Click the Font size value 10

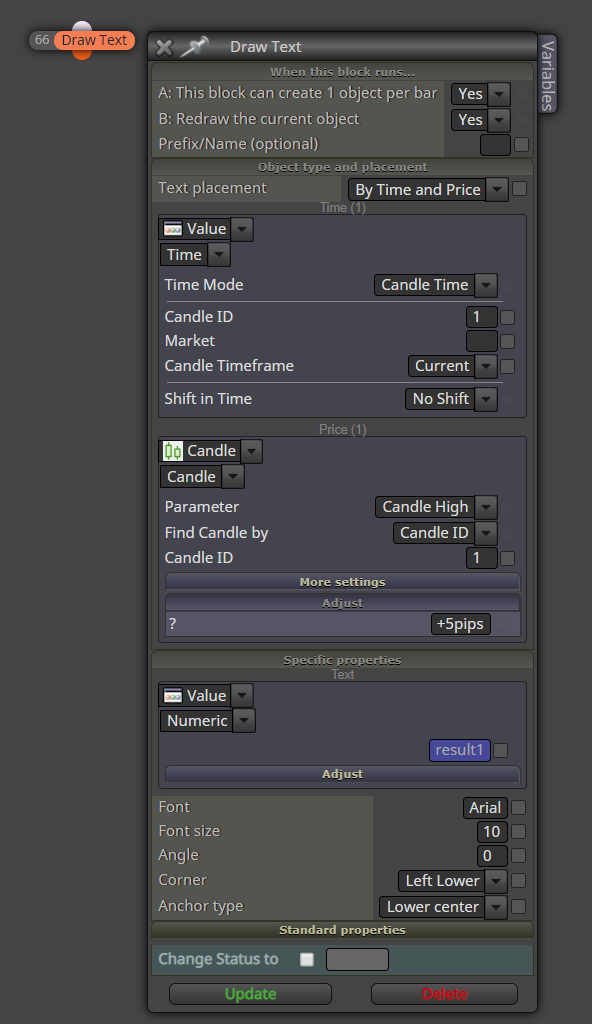pyautogui.click(x=492, y=832)
